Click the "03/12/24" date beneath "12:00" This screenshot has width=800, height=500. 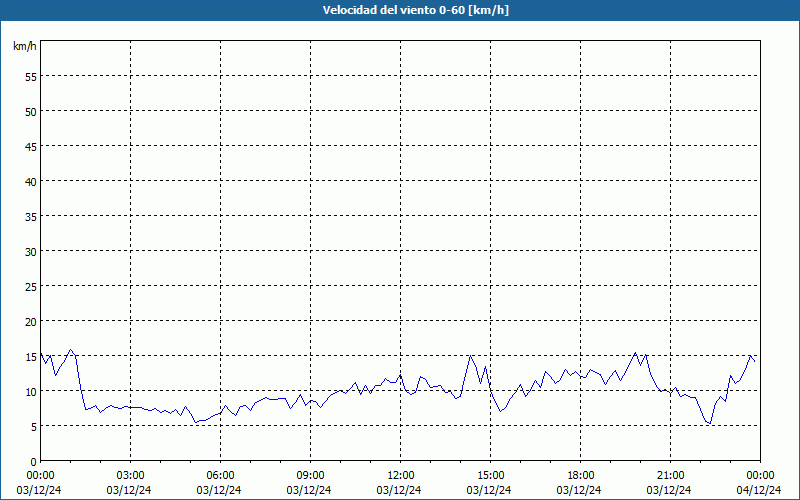pos(399,490)
